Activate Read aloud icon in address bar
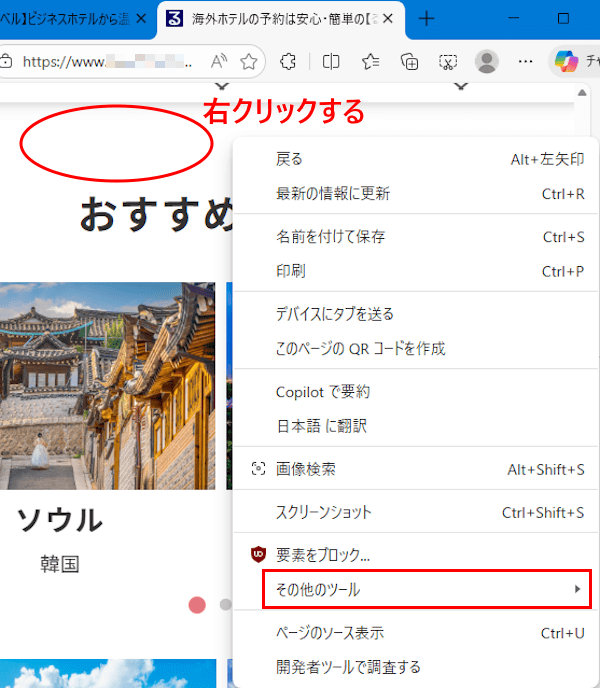 [219, 61]
